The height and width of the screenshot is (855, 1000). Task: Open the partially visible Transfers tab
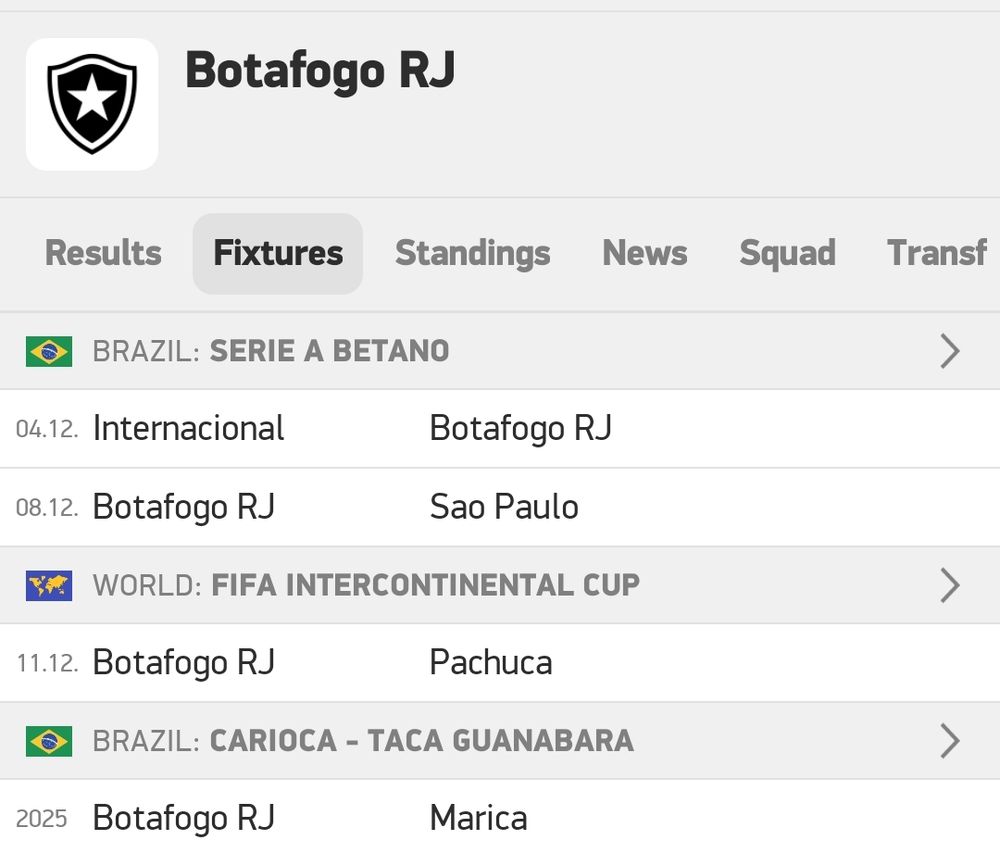937,254
